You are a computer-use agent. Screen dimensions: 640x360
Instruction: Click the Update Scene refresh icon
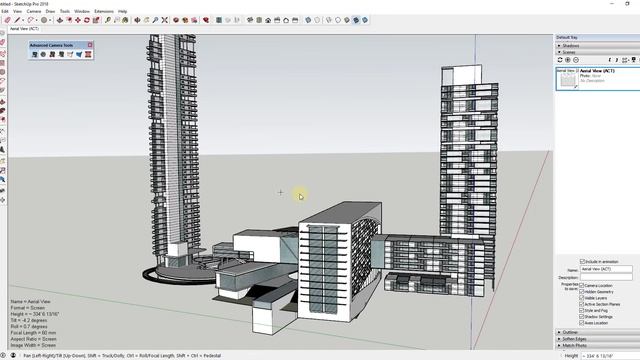click(560, 60)
